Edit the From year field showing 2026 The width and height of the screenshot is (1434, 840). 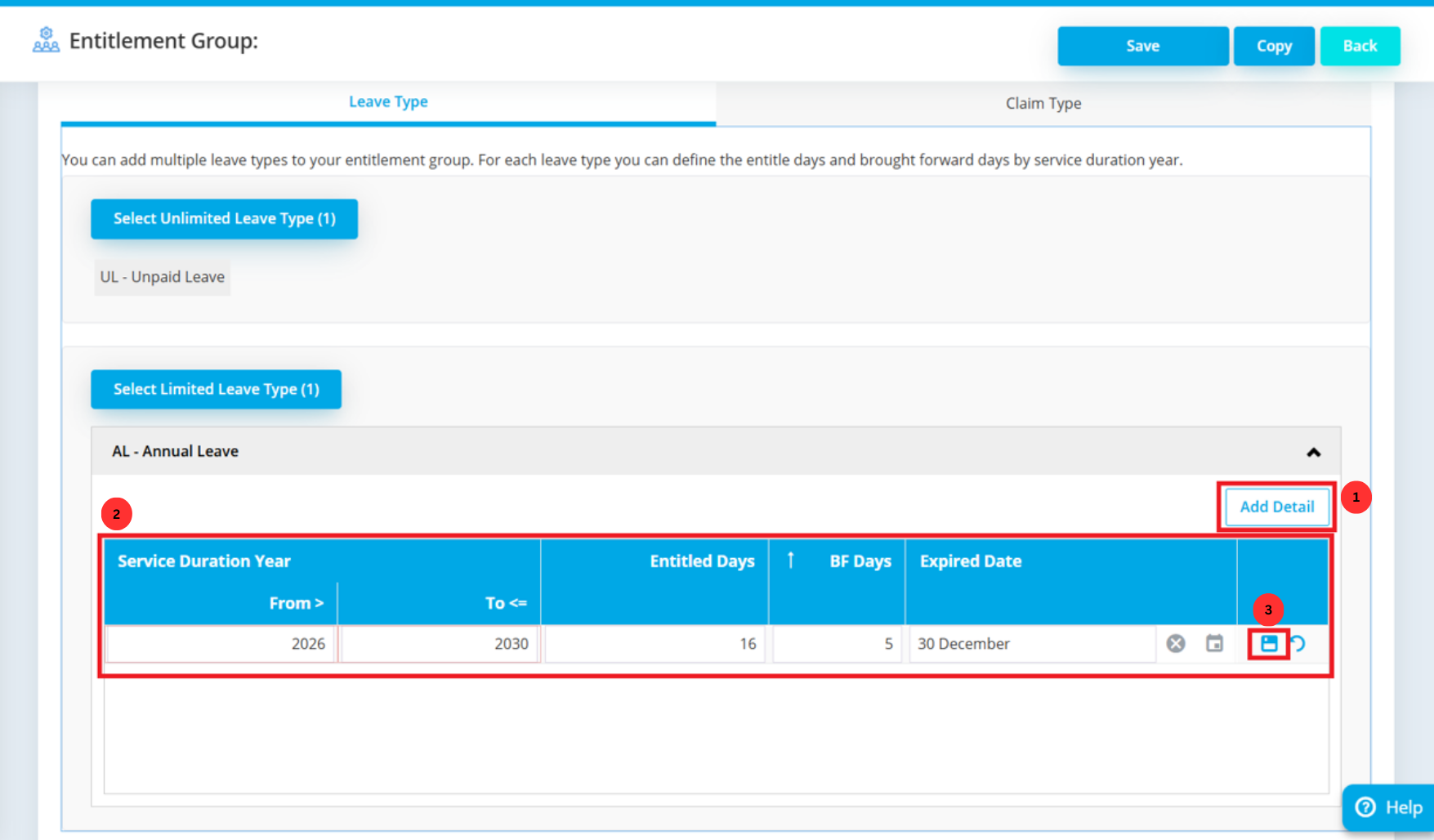click(x=221, y=644)
